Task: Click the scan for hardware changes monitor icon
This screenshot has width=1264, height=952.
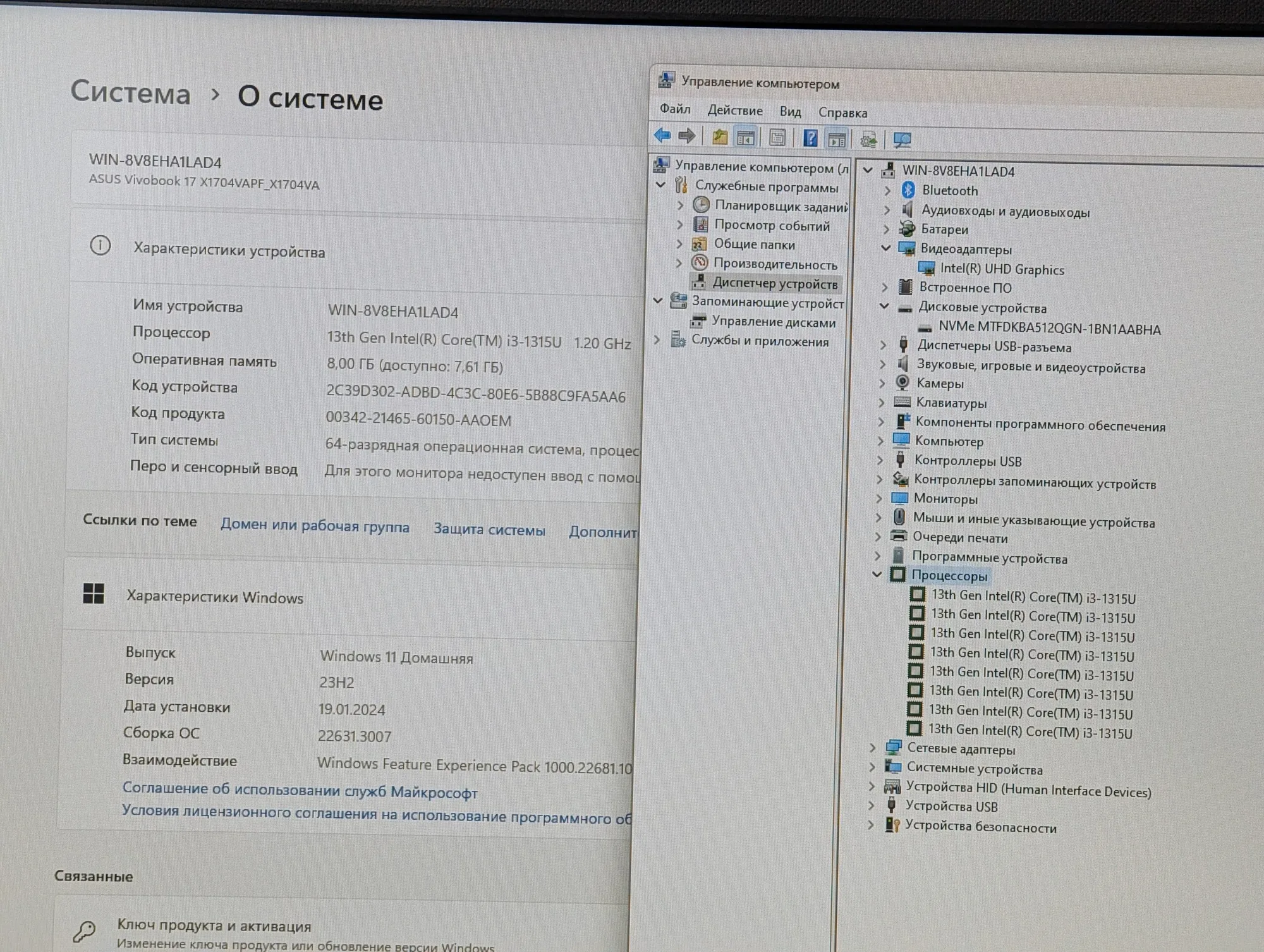Action: pyautogui.click(x=902, y=140)
